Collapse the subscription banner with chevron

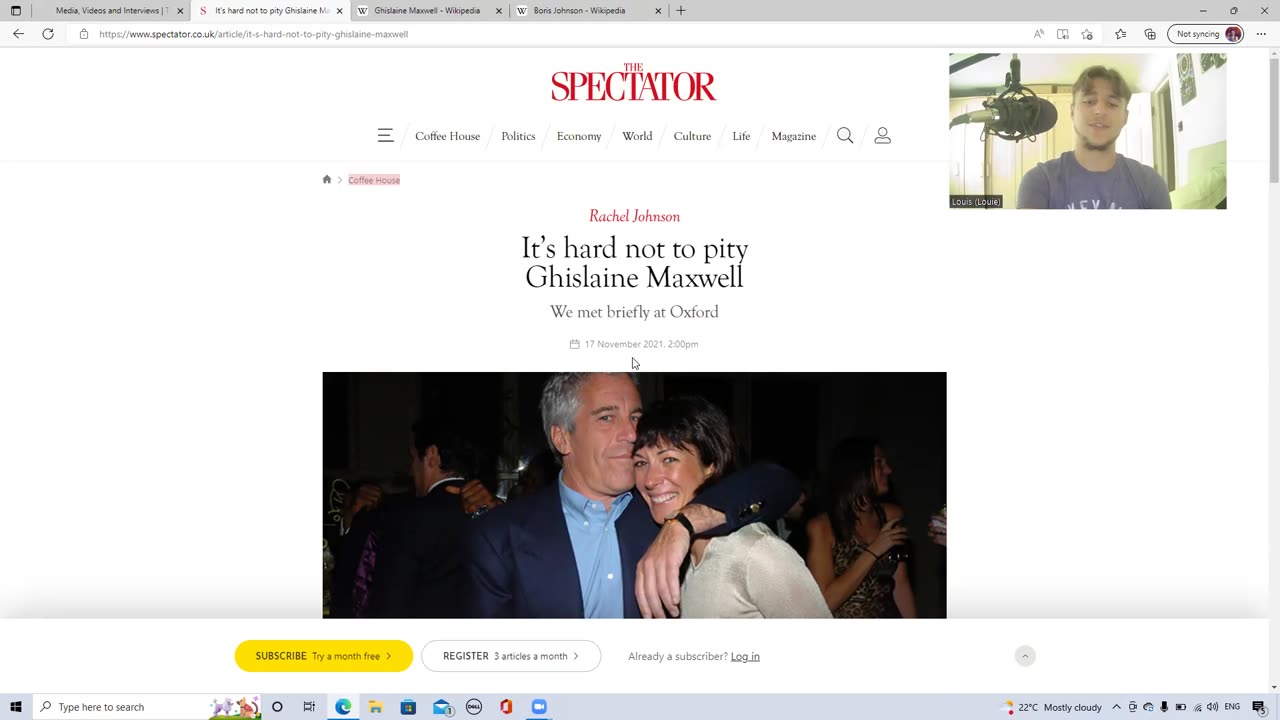tap(1025, 656)
